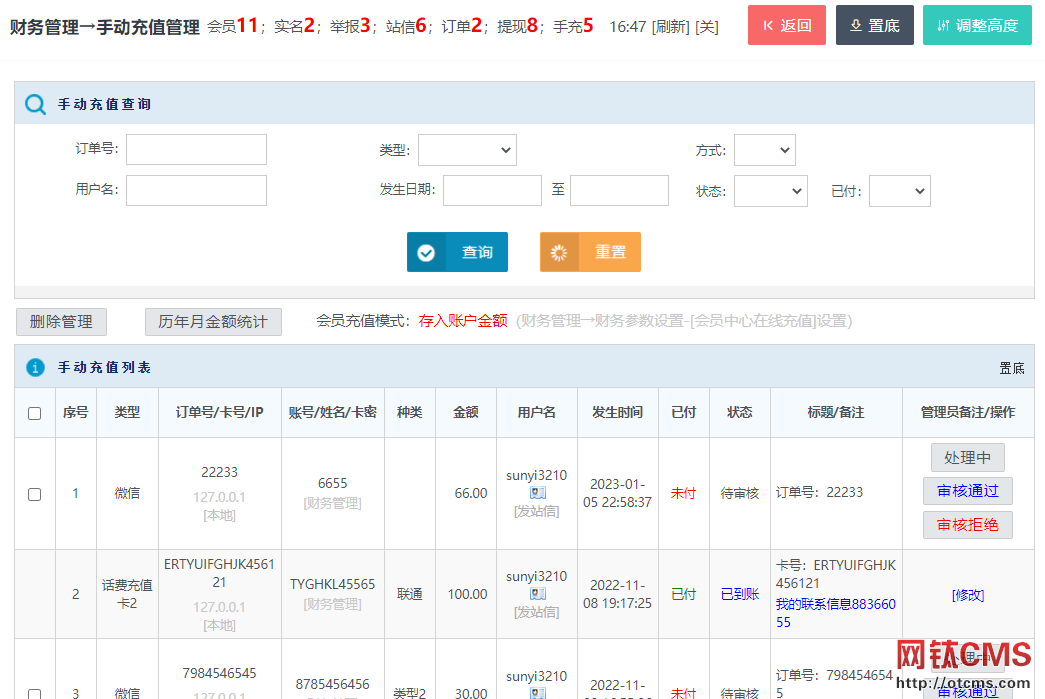Click the user card icon in row 2
This screenshot has height=699, width=1045.
tap(537, 594)
